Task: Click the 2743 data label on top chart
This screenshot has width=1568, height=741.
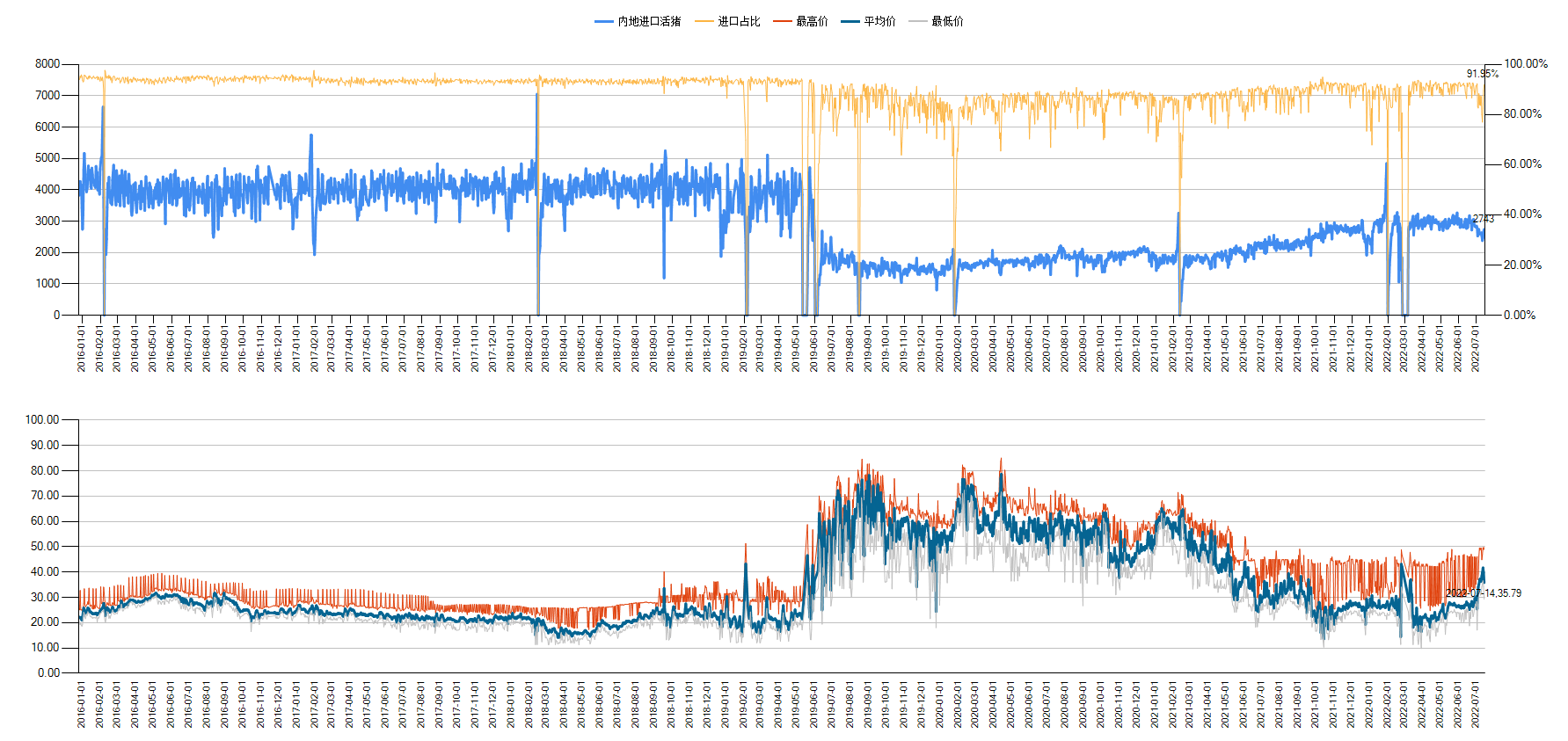Action: [1483, 219]
